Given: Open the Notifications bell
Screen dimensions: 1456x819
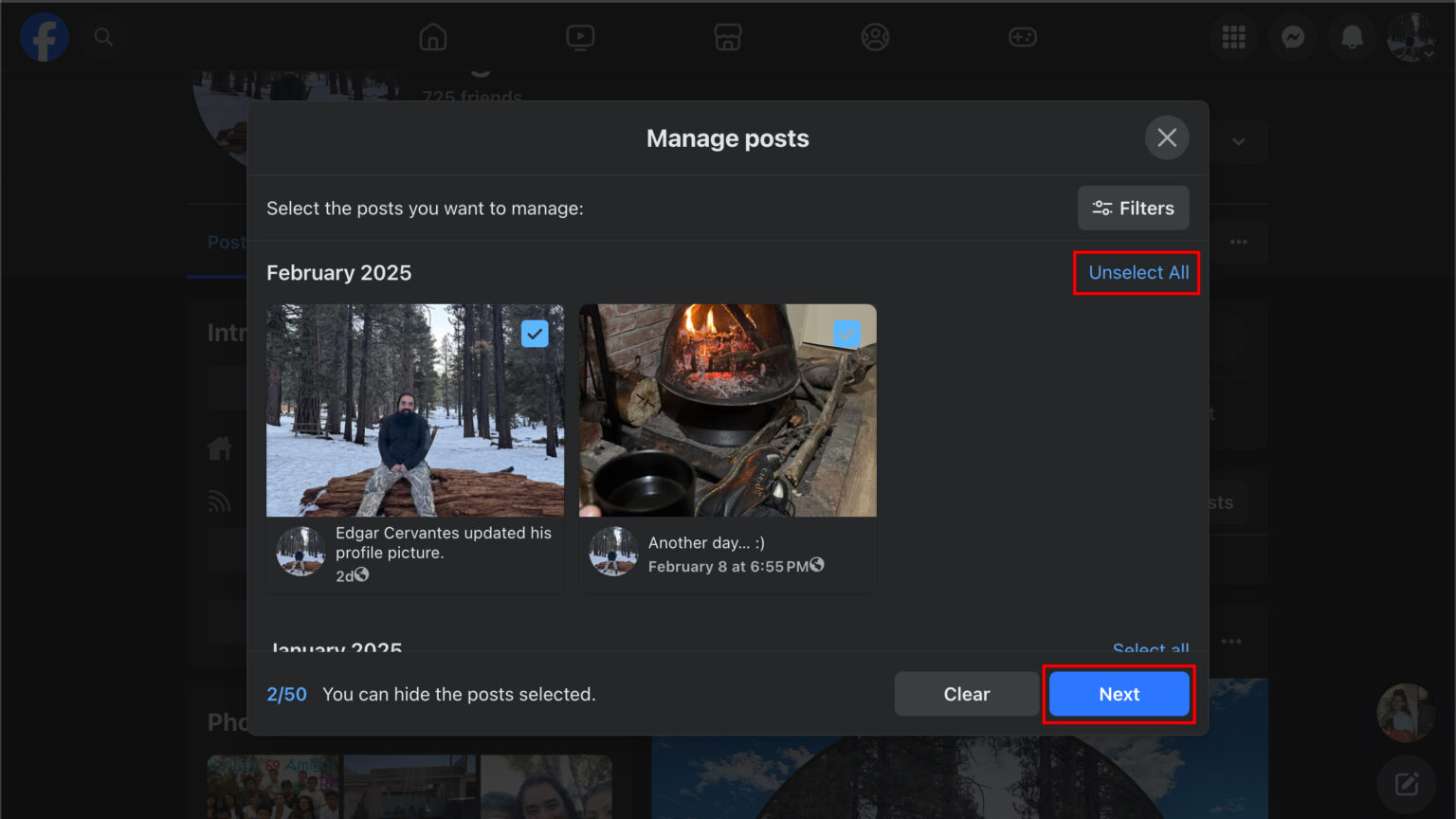Looking at the screenshot, I should pos(1351,37).
